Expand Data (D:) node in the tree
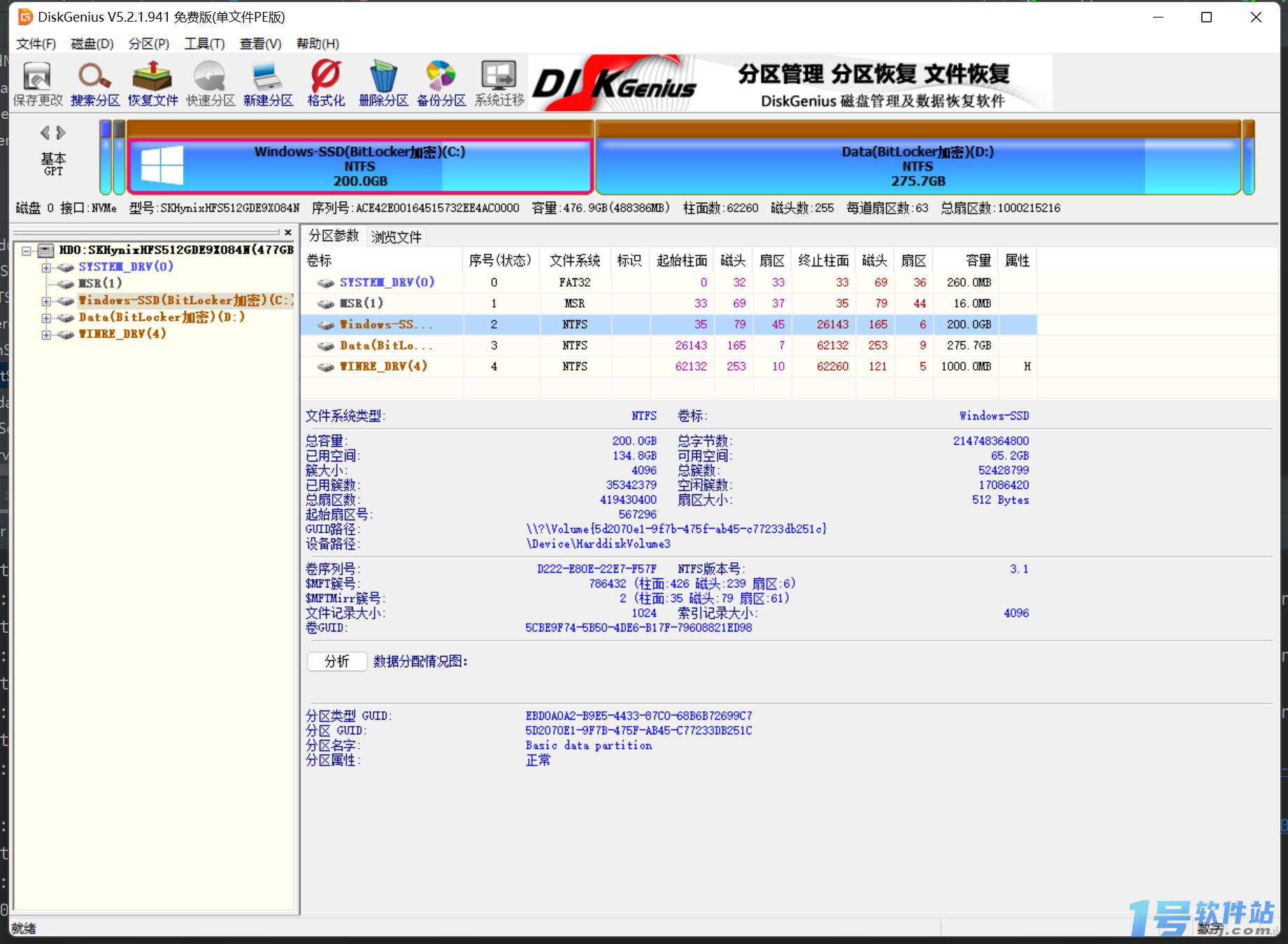 click(x=45, y=317)
